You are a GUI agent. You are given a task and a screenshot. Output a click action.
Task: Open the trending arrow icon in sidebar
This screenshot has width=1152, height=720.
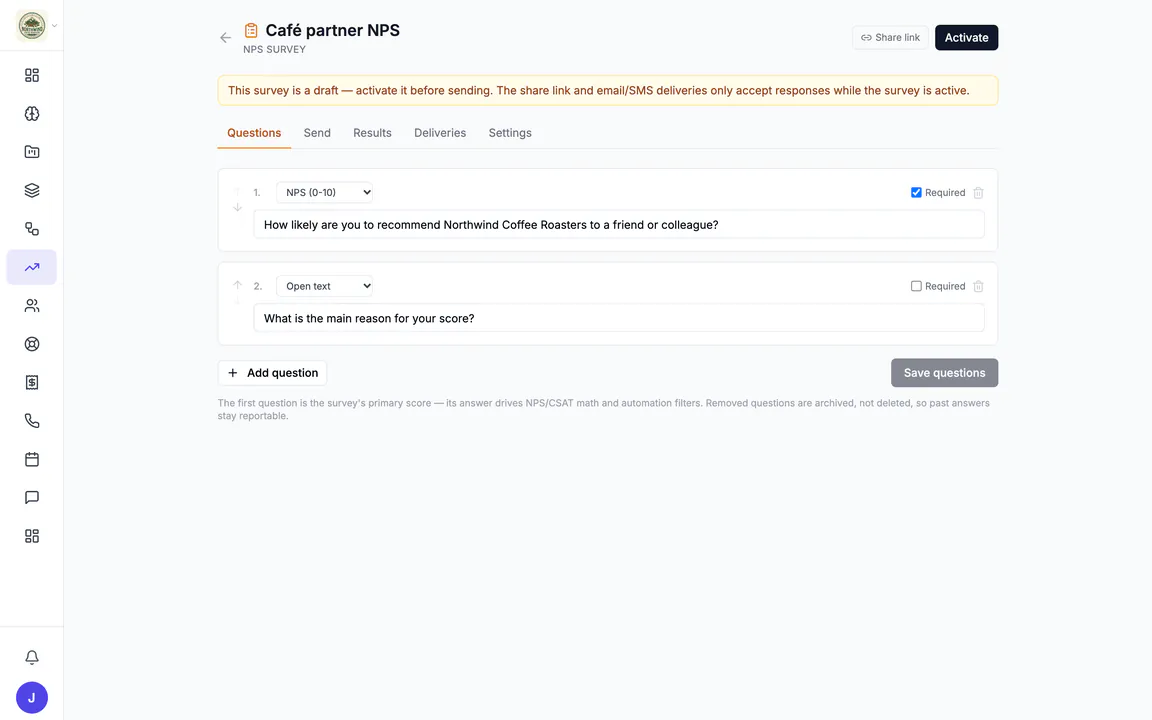point(32,267)
